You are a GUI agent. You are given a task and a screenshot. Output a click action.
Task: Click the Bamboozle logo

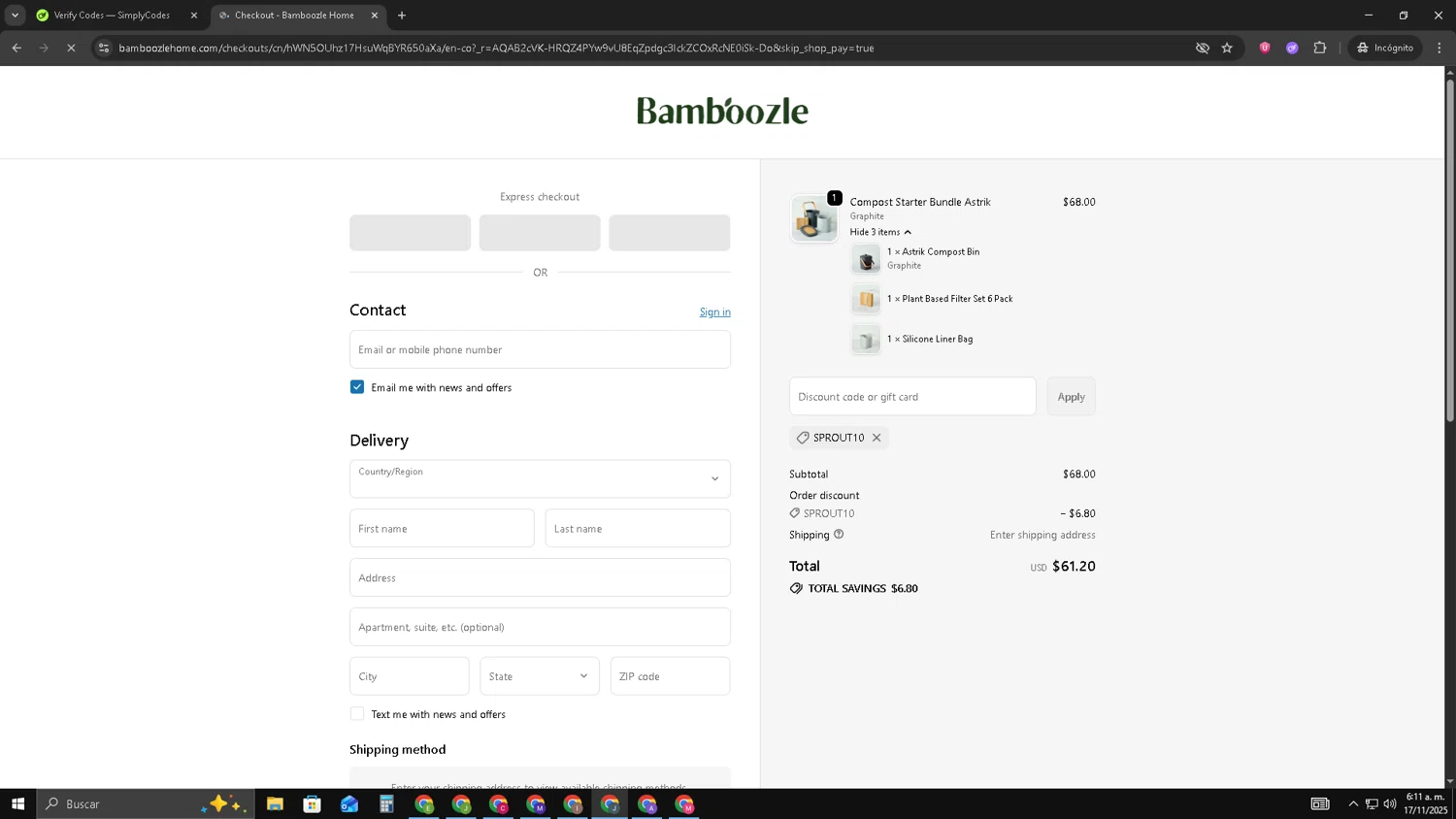point(722,111)
